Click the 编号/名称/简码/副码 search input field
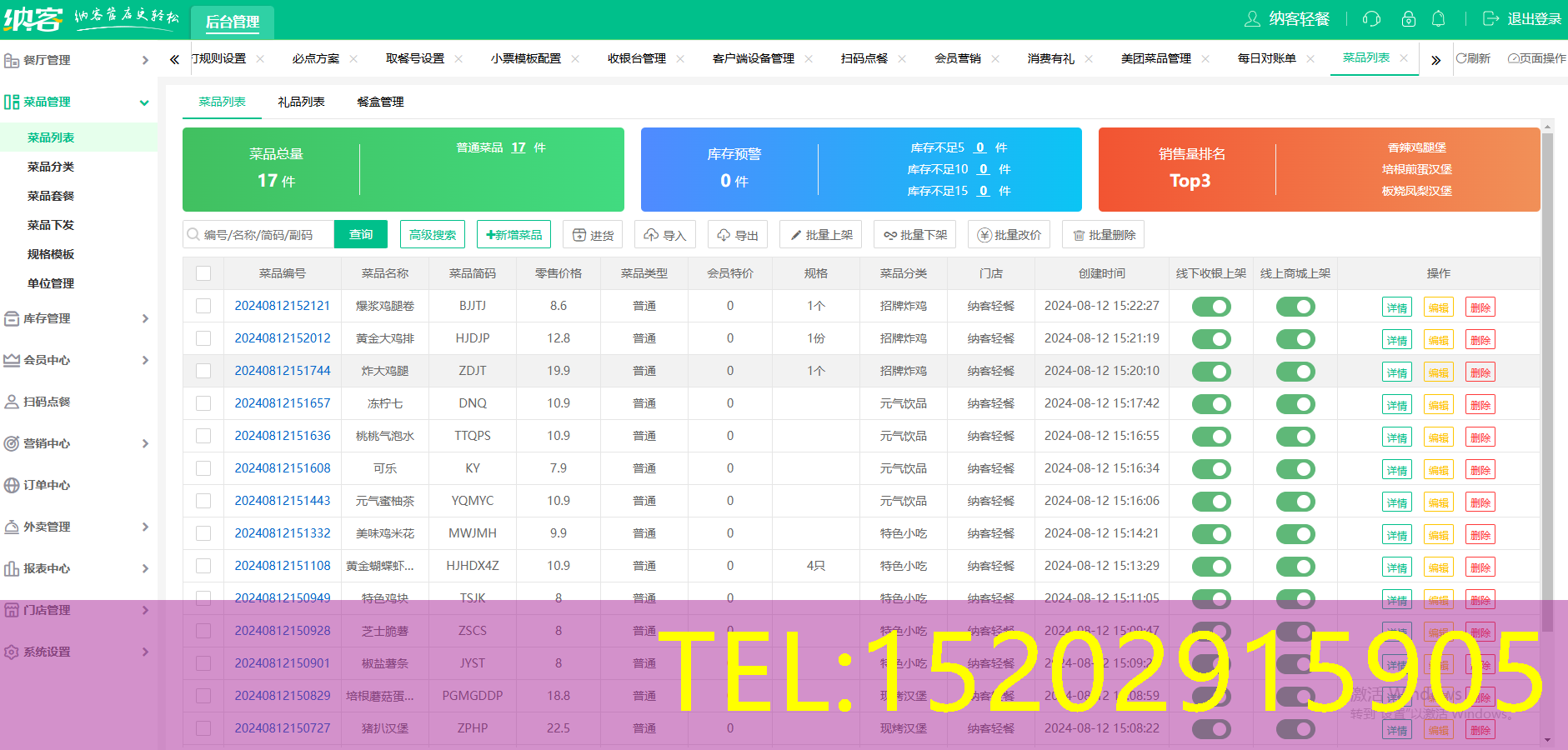Screen dimensions: 1568x750 (x=258, y=234)
